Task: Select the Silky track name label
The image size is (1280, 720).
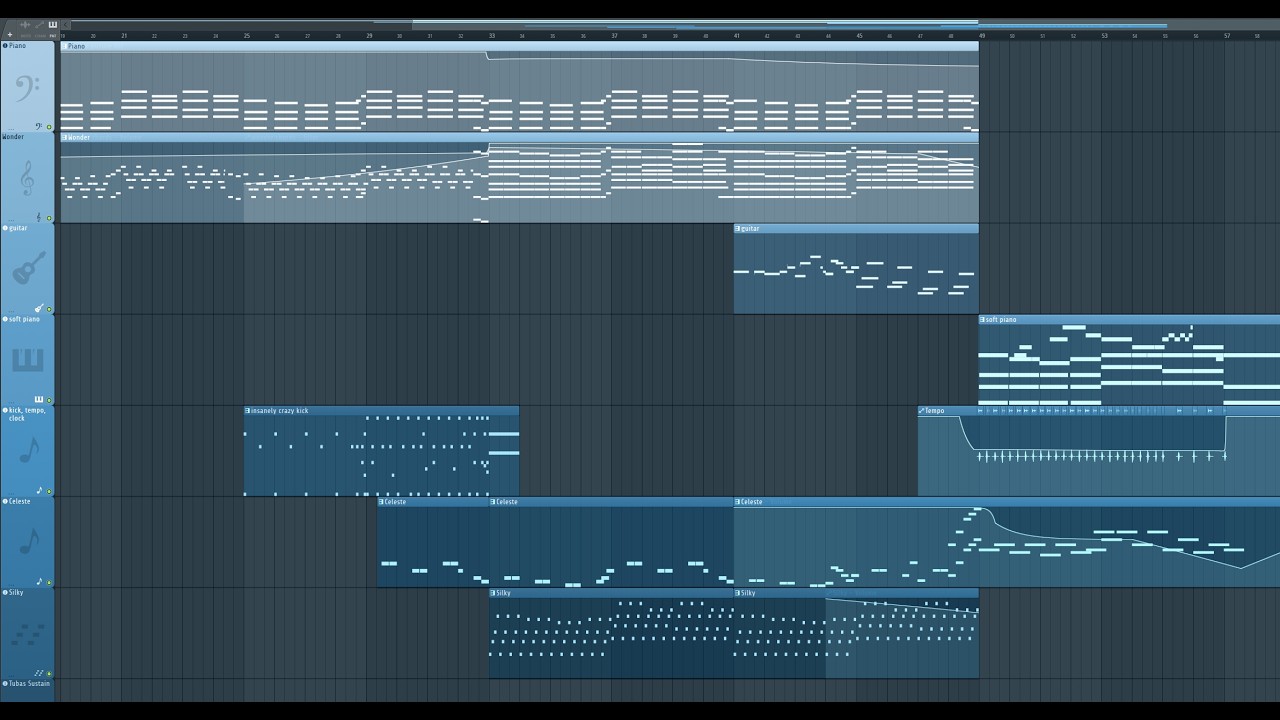Action: (x=16, y=592)
